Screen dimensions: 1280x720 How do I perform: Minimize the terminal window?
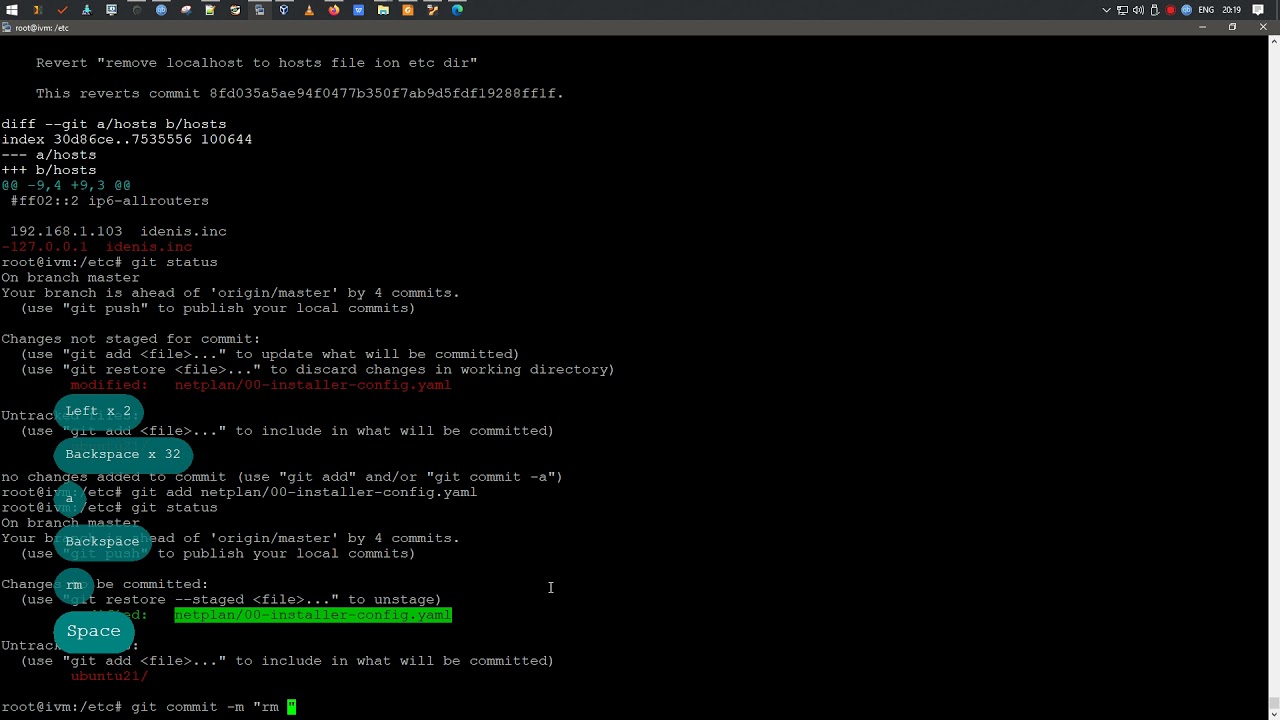(x=1202, y=27)
